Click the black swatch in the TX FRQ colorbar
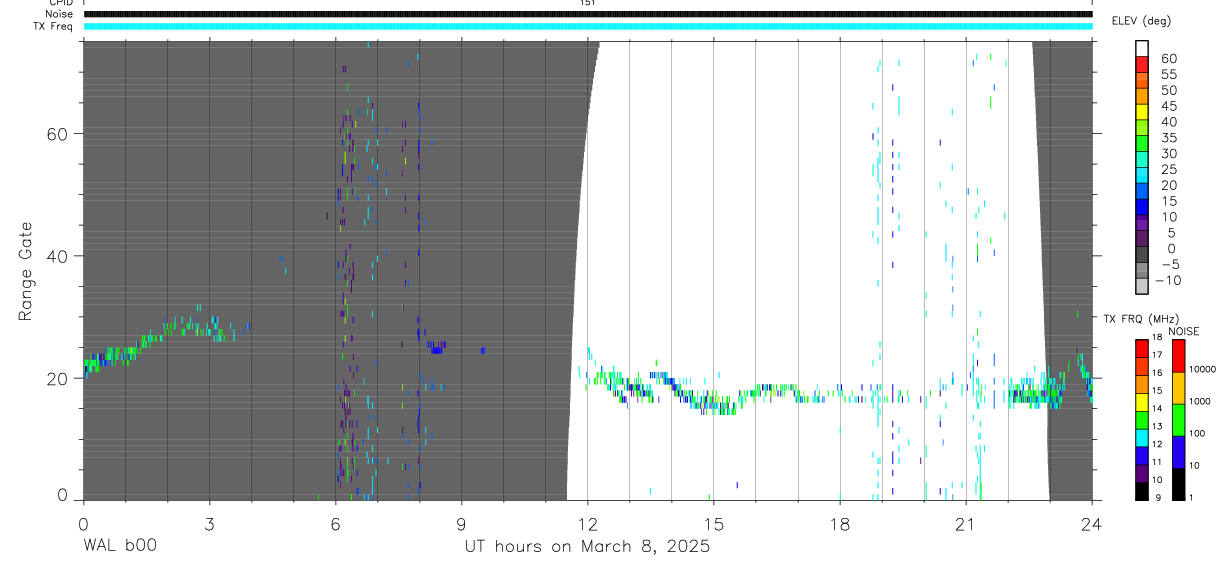The width and height of the screenshot is (1228, 567). pos(1142,490)
